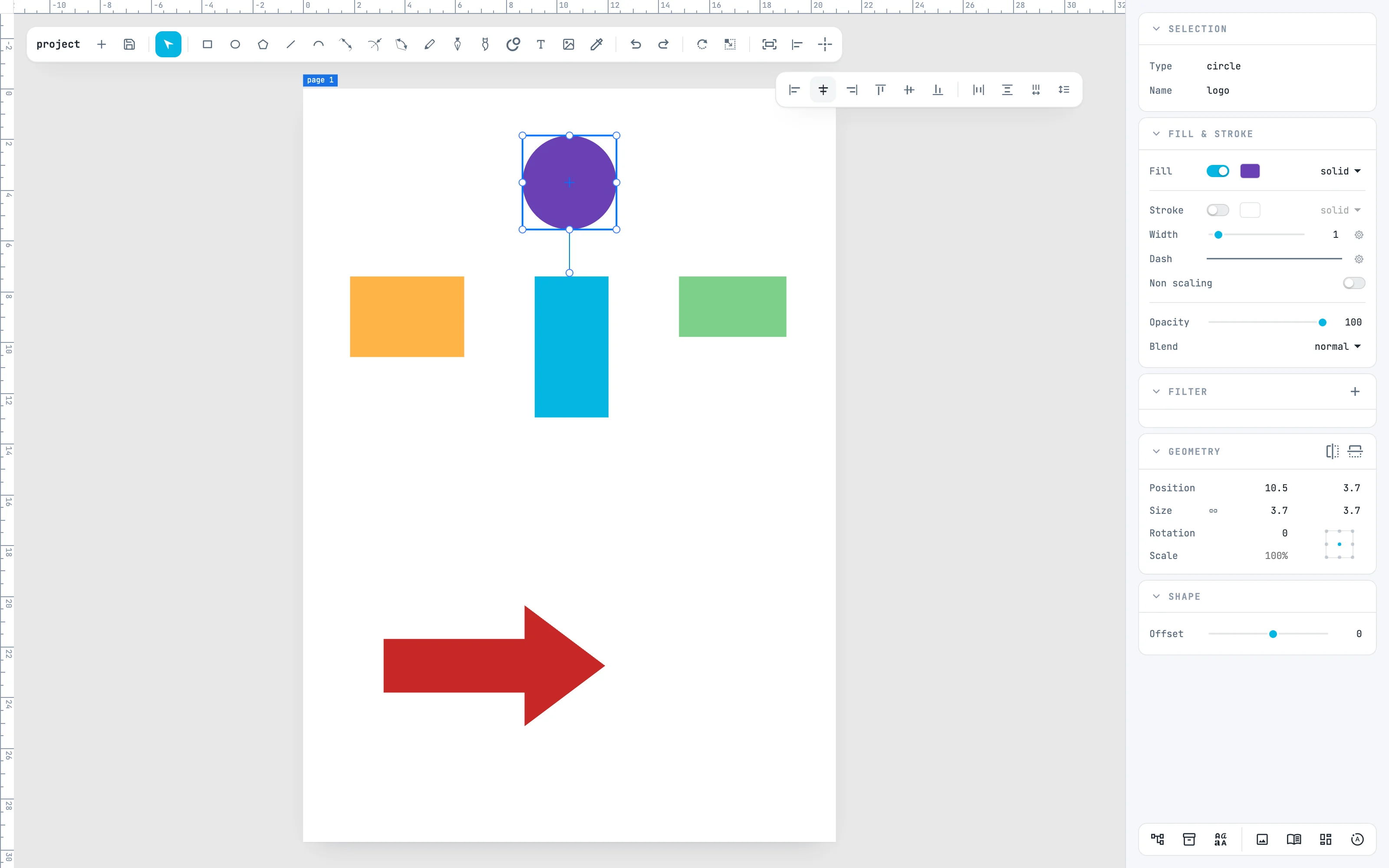Open Dash settings gear

[x=1359, y=259]
